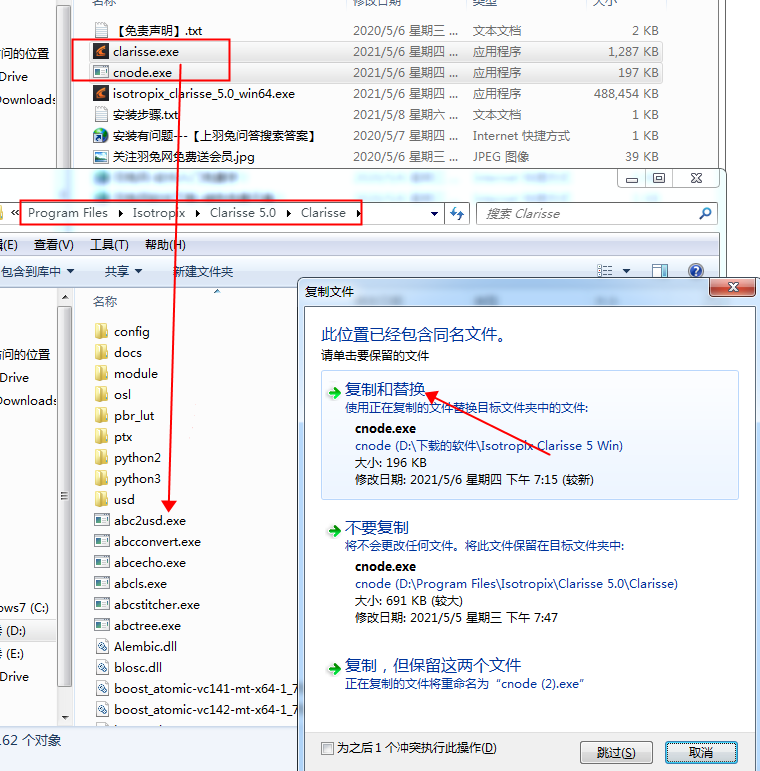Select the Alembic.dll file icon
This screenshot has width=760, height=771.
click(x=101, y=646)
